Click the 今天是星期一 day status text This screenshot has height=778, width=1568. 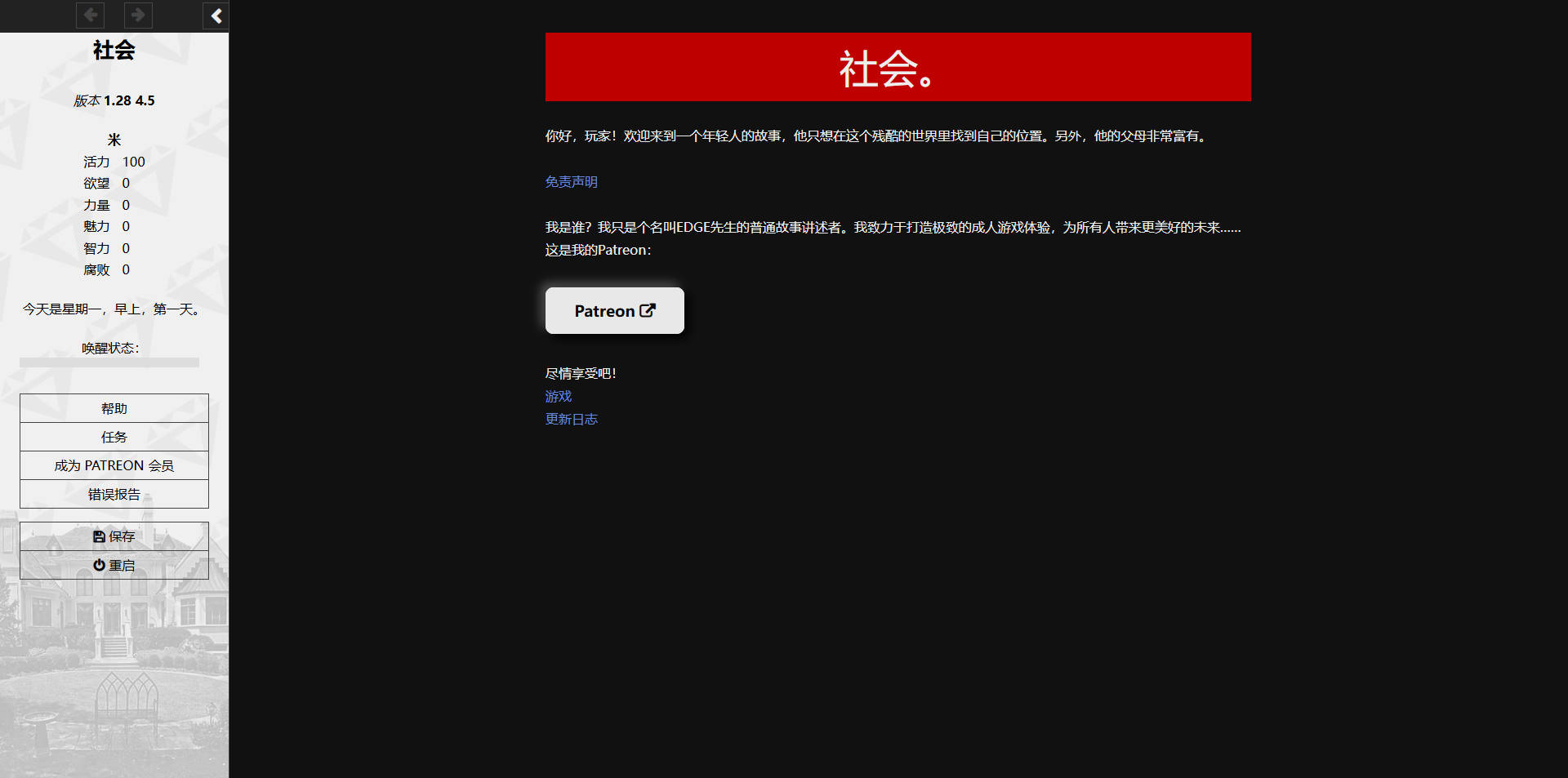[x=113, y=309]
